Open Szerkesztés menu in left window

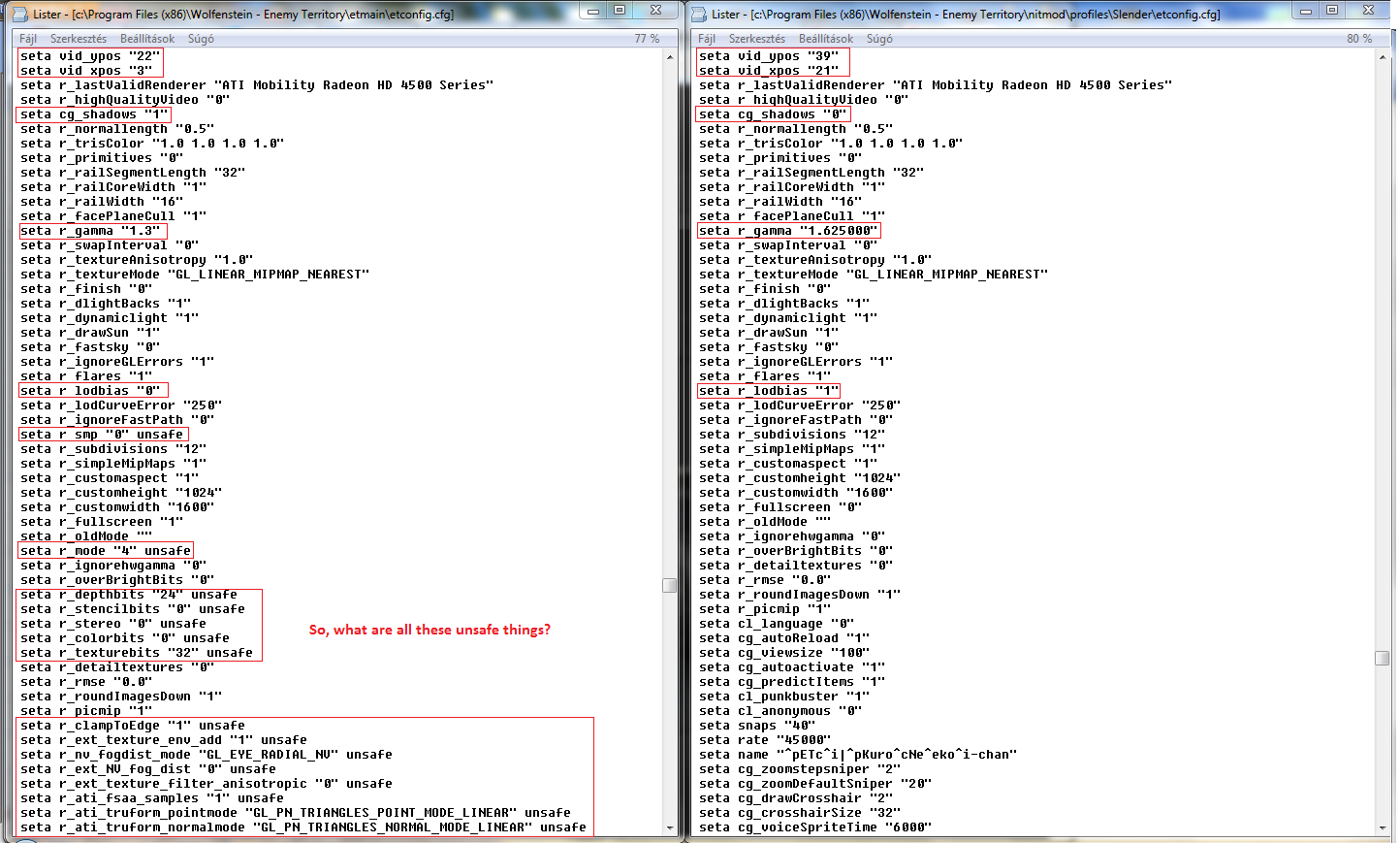point(79,39)
